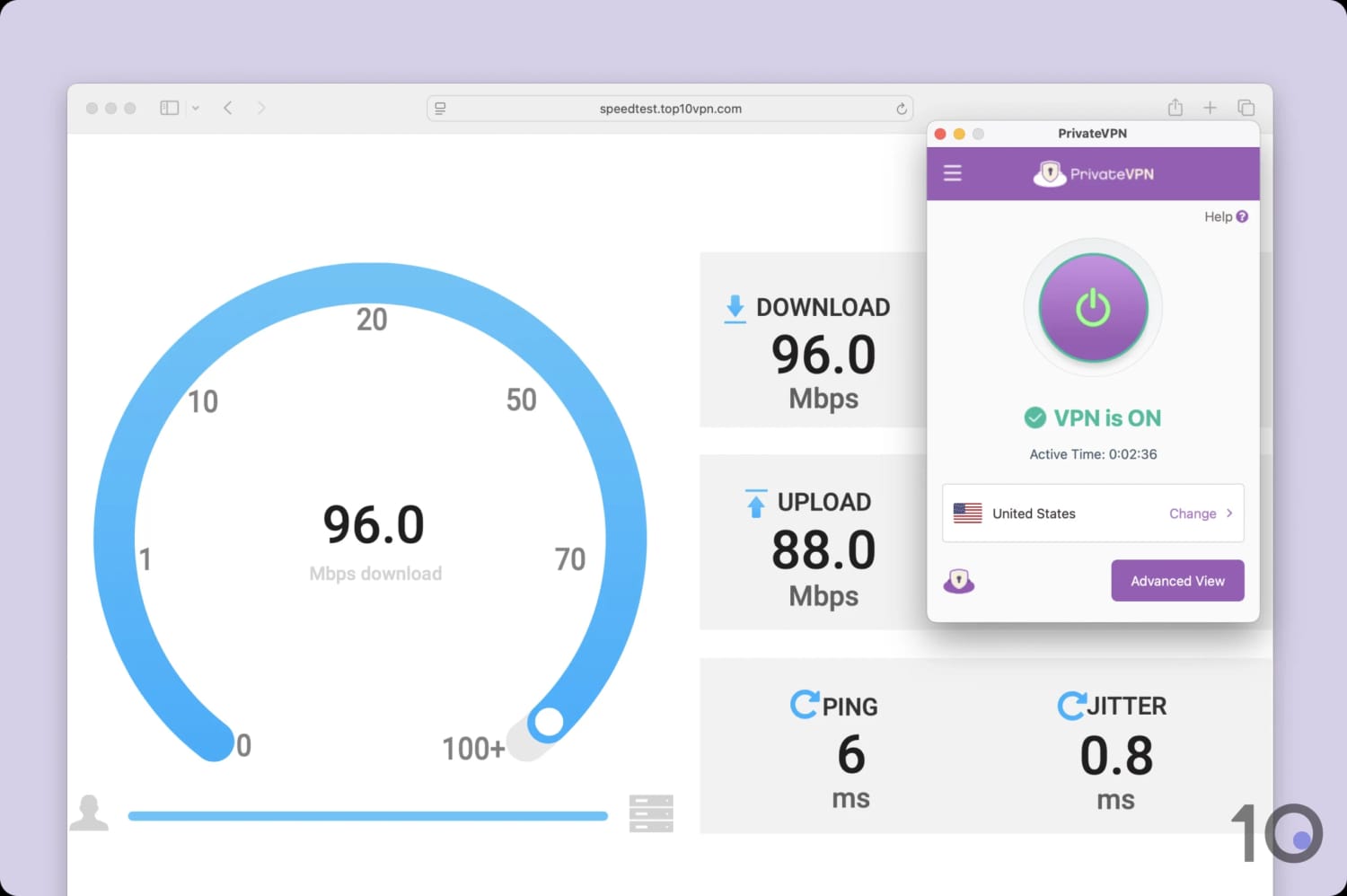Click the PrivateVPN mascot icon
The width and height of the screenshot is (1347, 896).
pyautogui.click(x=959, y=581)
